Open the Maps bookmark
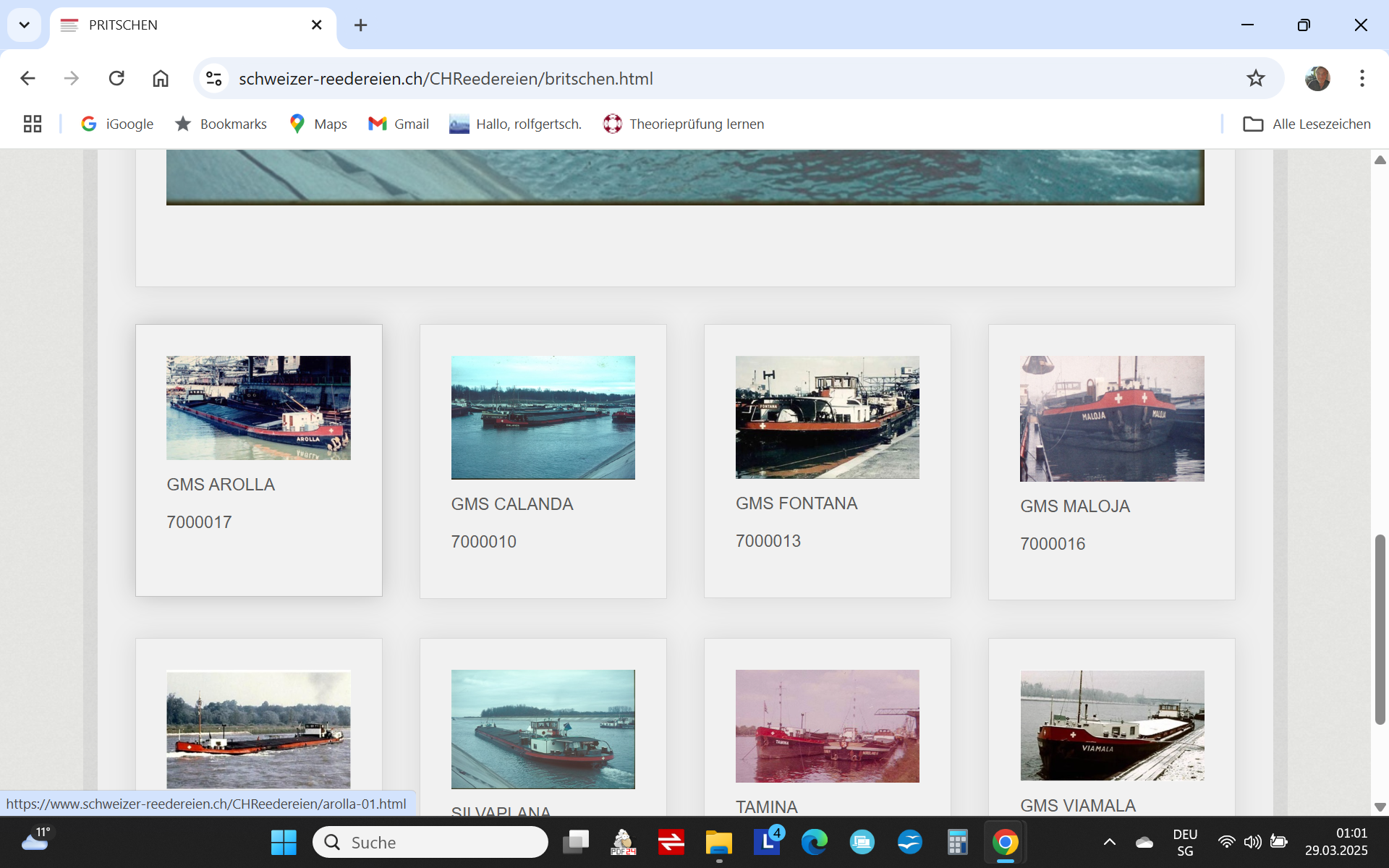Viewport: 1389px width, 868px height. (x=318, y=124)
